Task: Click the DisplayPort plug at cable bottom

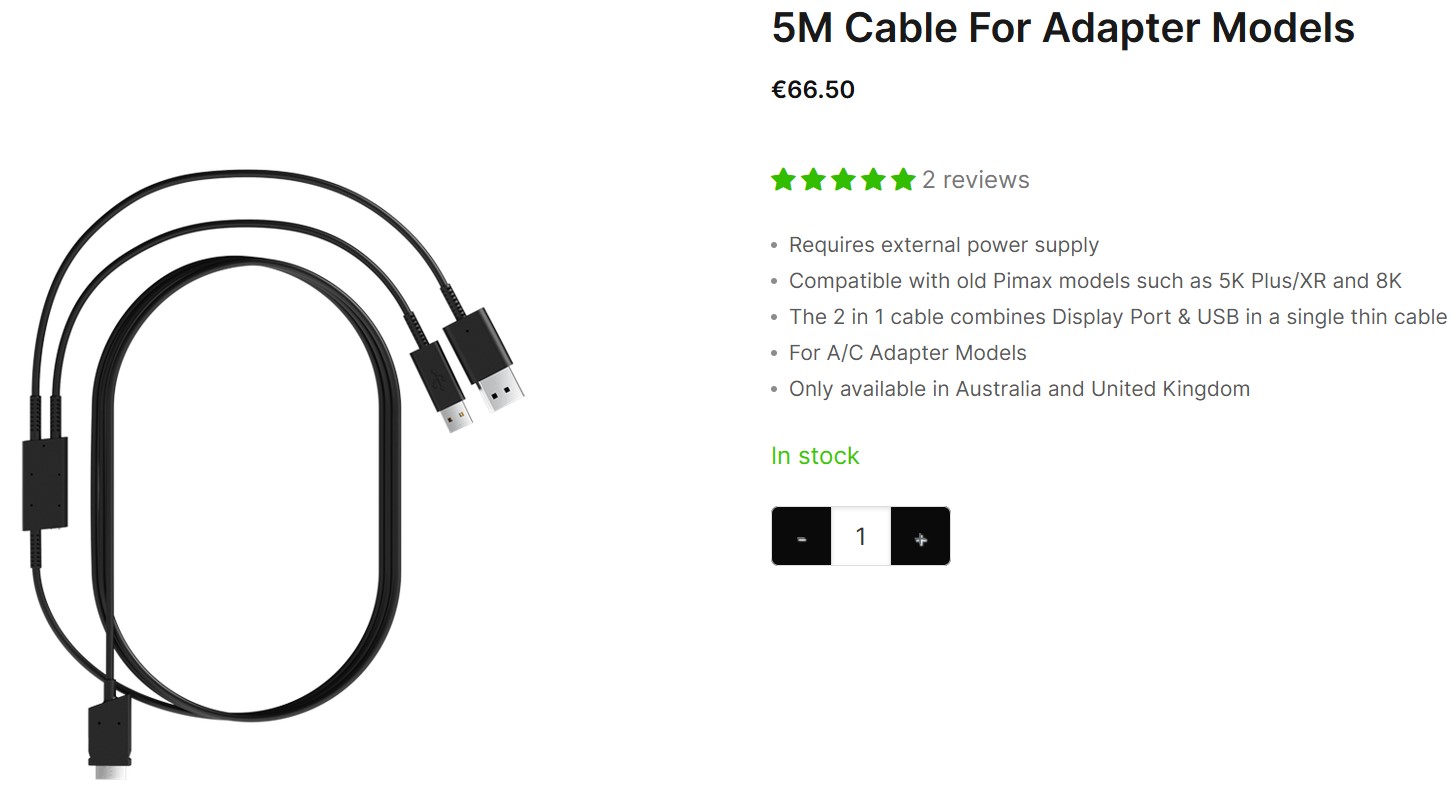Action: (x=110, y=740)
